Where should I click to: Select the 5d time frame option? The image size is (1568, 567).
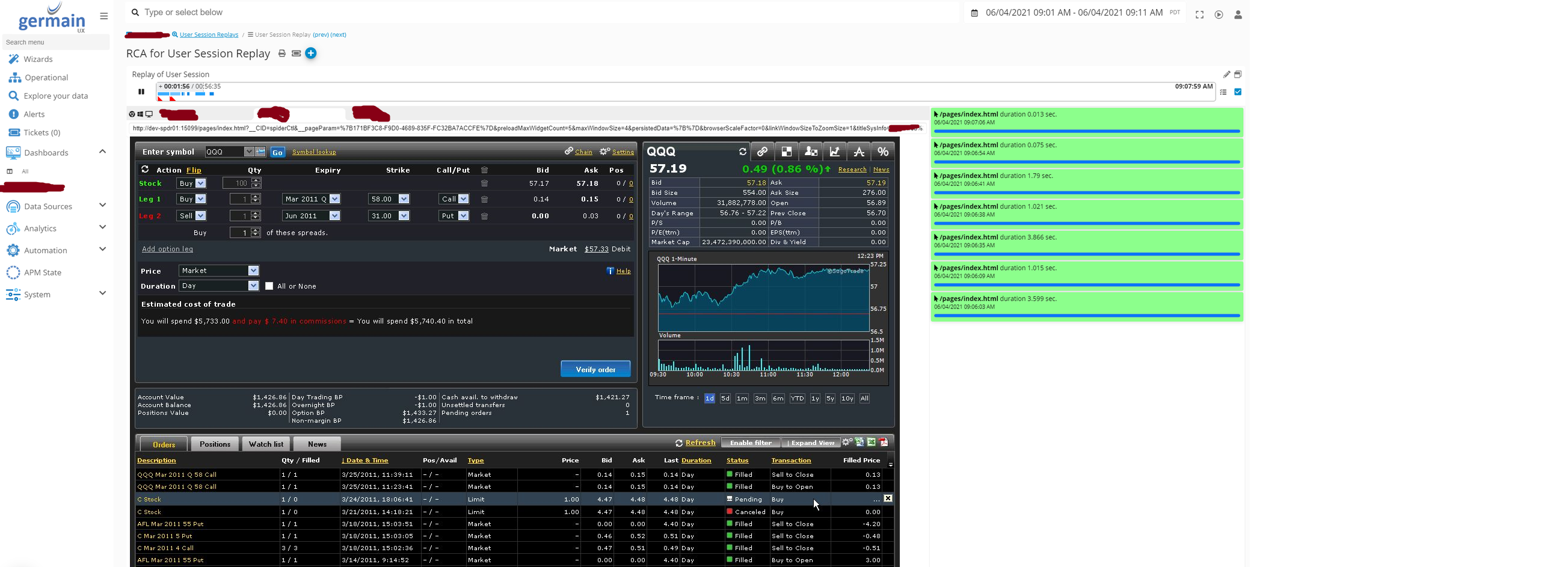(725, 399)
